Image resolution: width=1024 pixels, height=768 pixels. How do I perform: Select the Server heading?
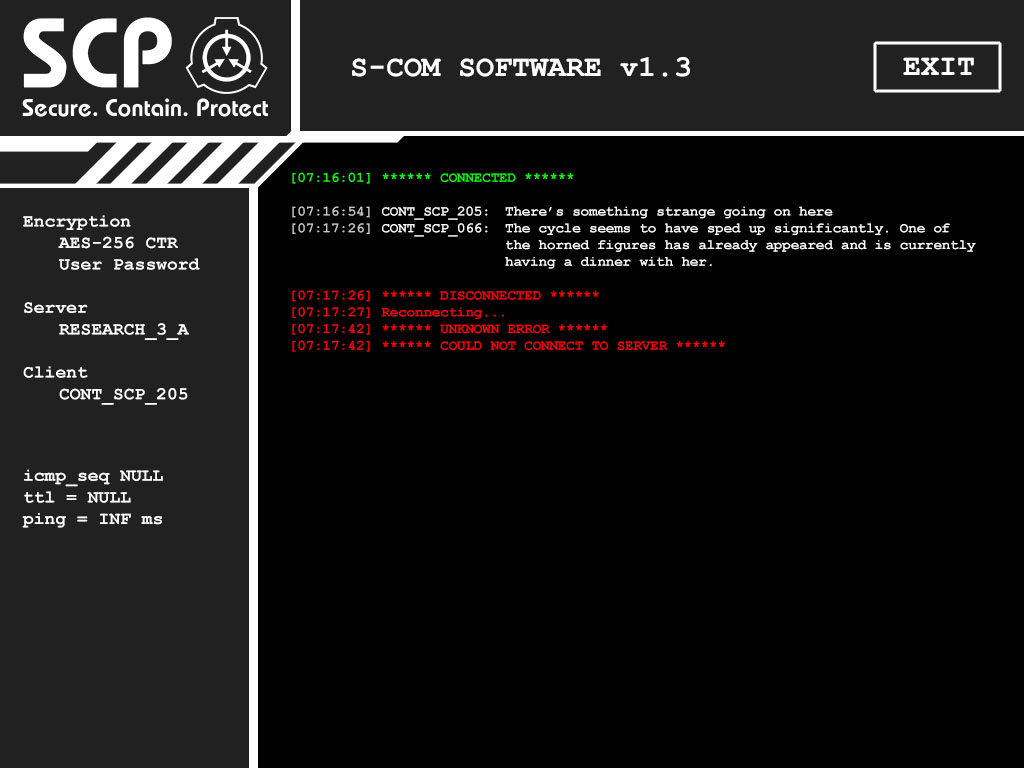[x=55, y=308]
